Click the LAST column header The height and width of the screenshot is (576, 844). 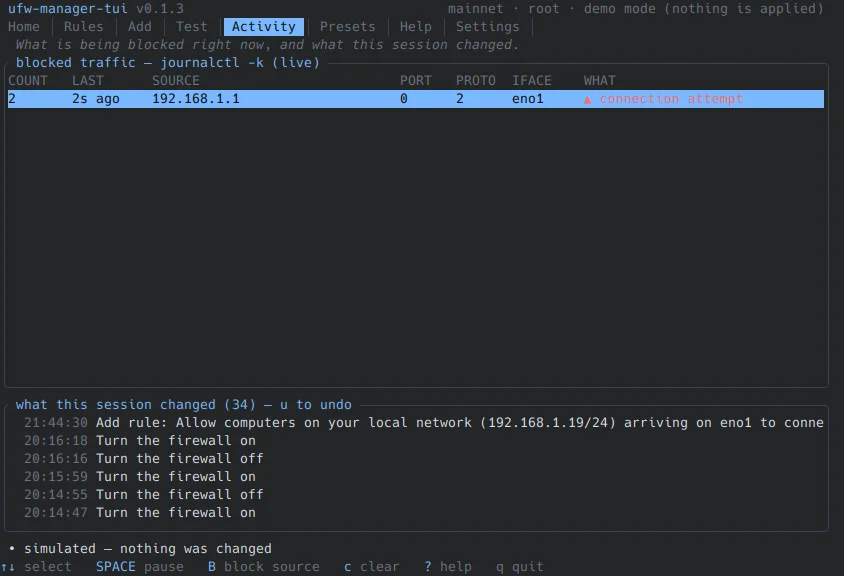(x=88, y=81)
